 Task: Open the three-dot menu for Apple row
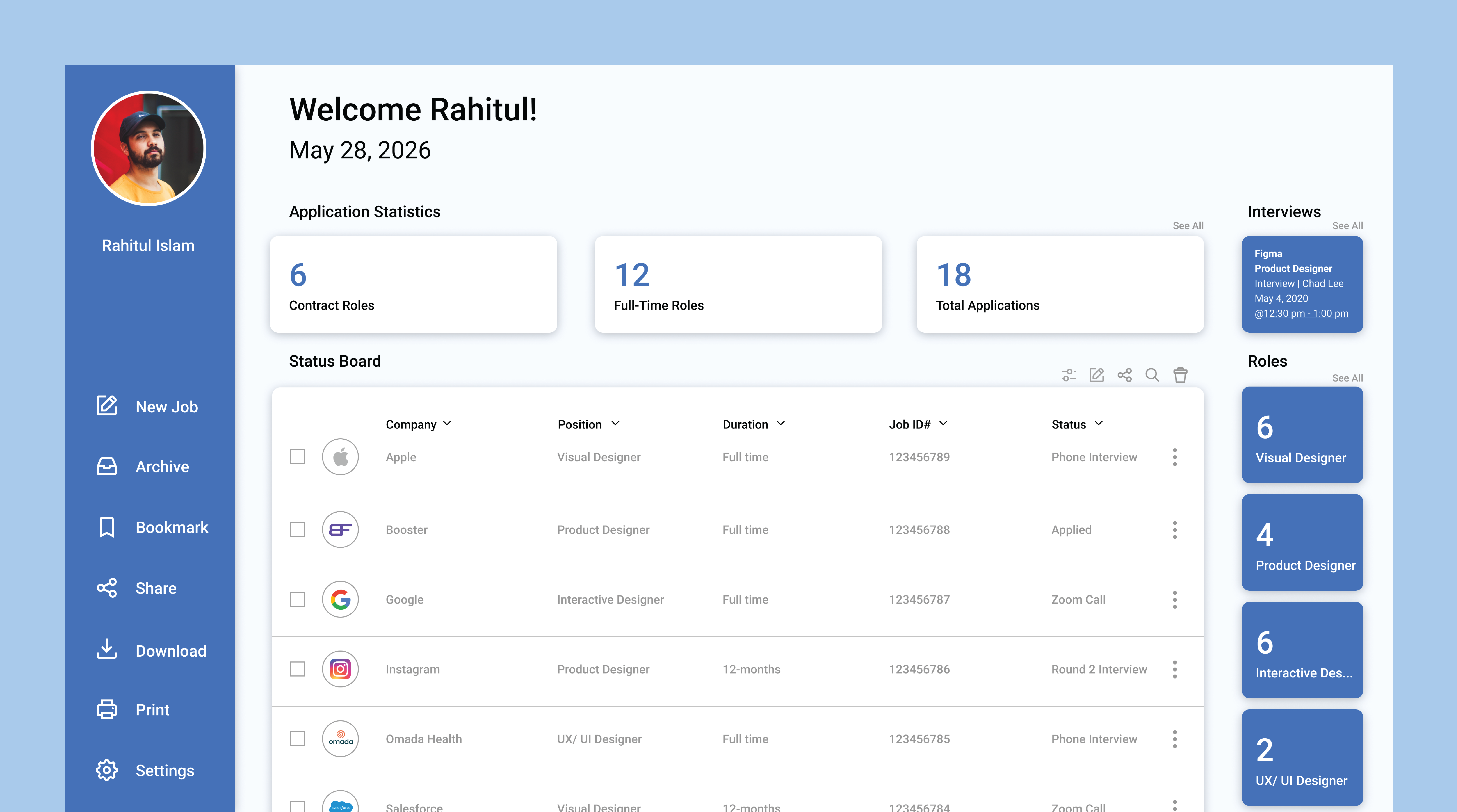(1175, 457)
